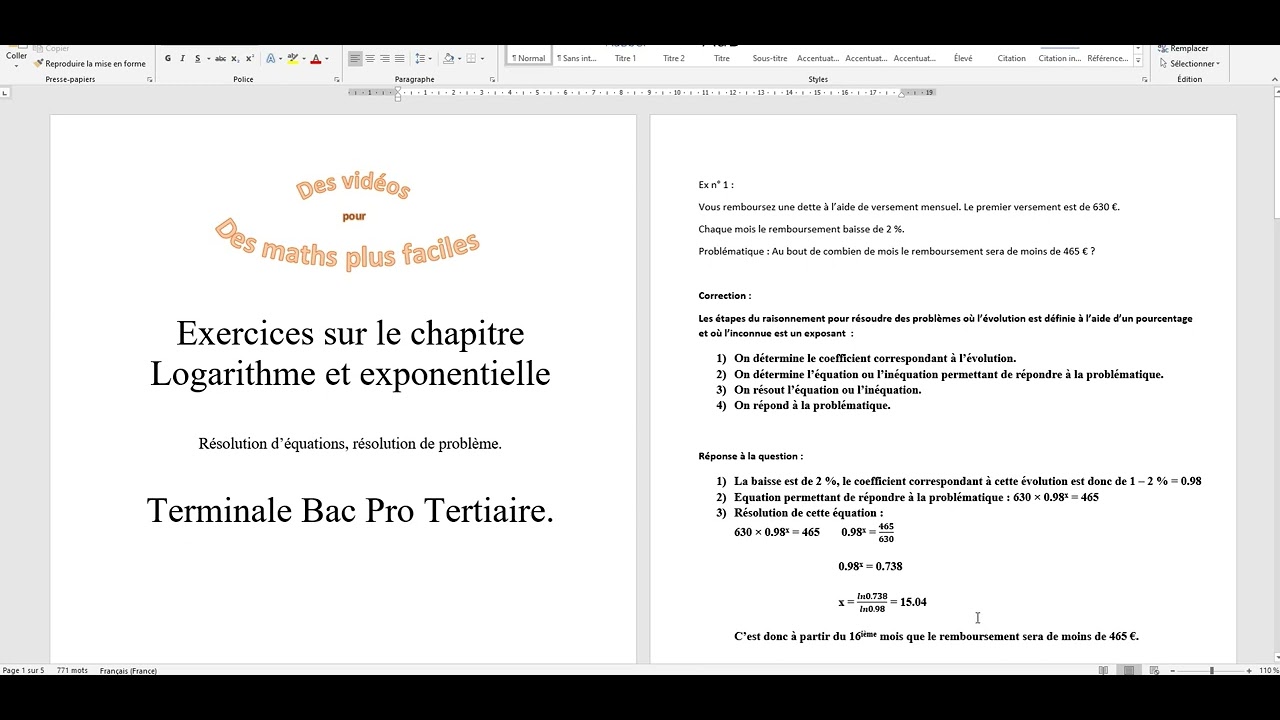Apply the Sans interligne style
1280x720 pixels.
click(x=577, y=58)
